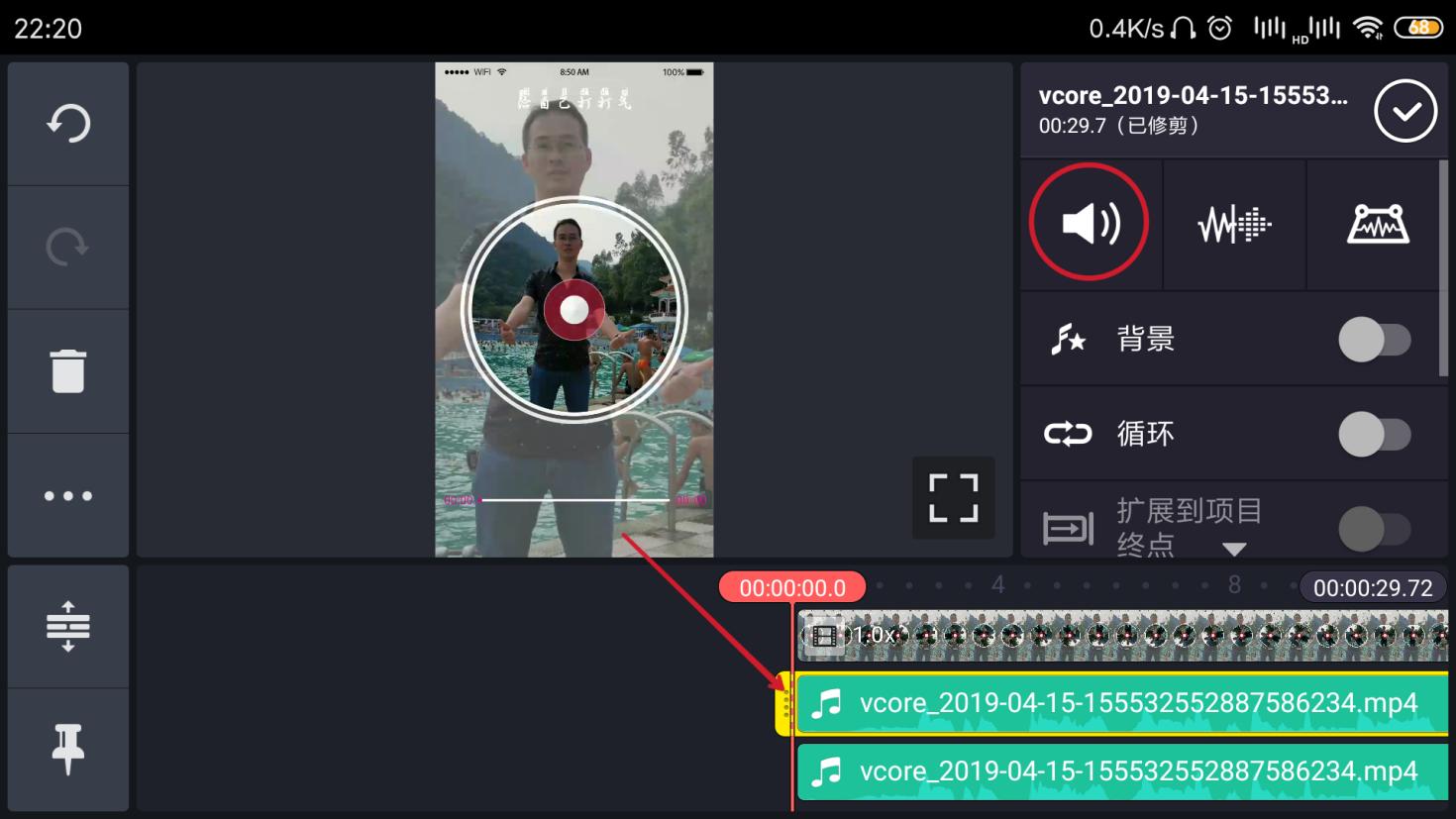Pin the clip with pushpin icon
The image size is (1456, 819).
tap(68, 749)
